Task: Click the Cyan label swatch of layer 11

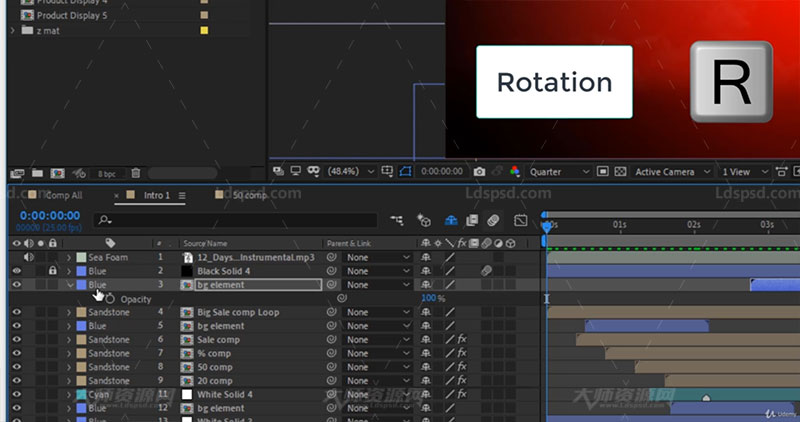Action: pos(81,394)
